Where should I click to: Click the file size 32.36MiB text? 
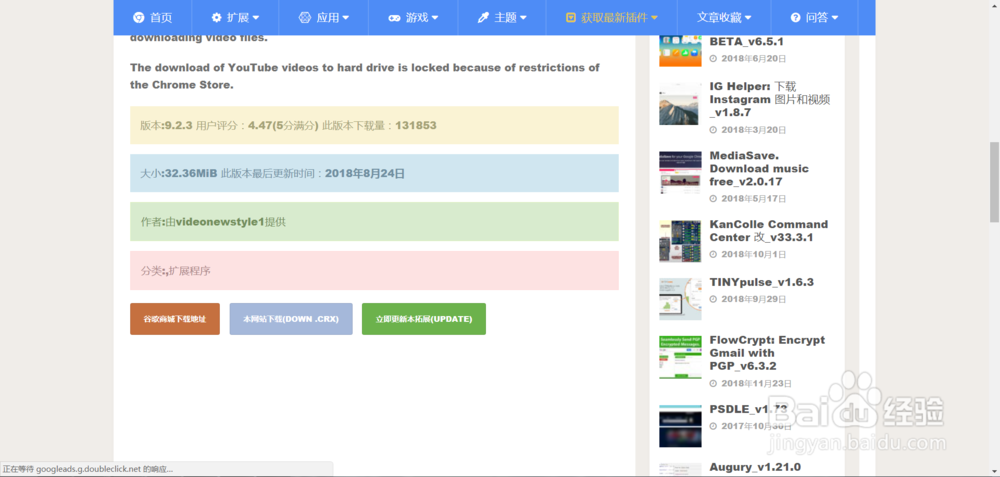(x=191, y=173)
